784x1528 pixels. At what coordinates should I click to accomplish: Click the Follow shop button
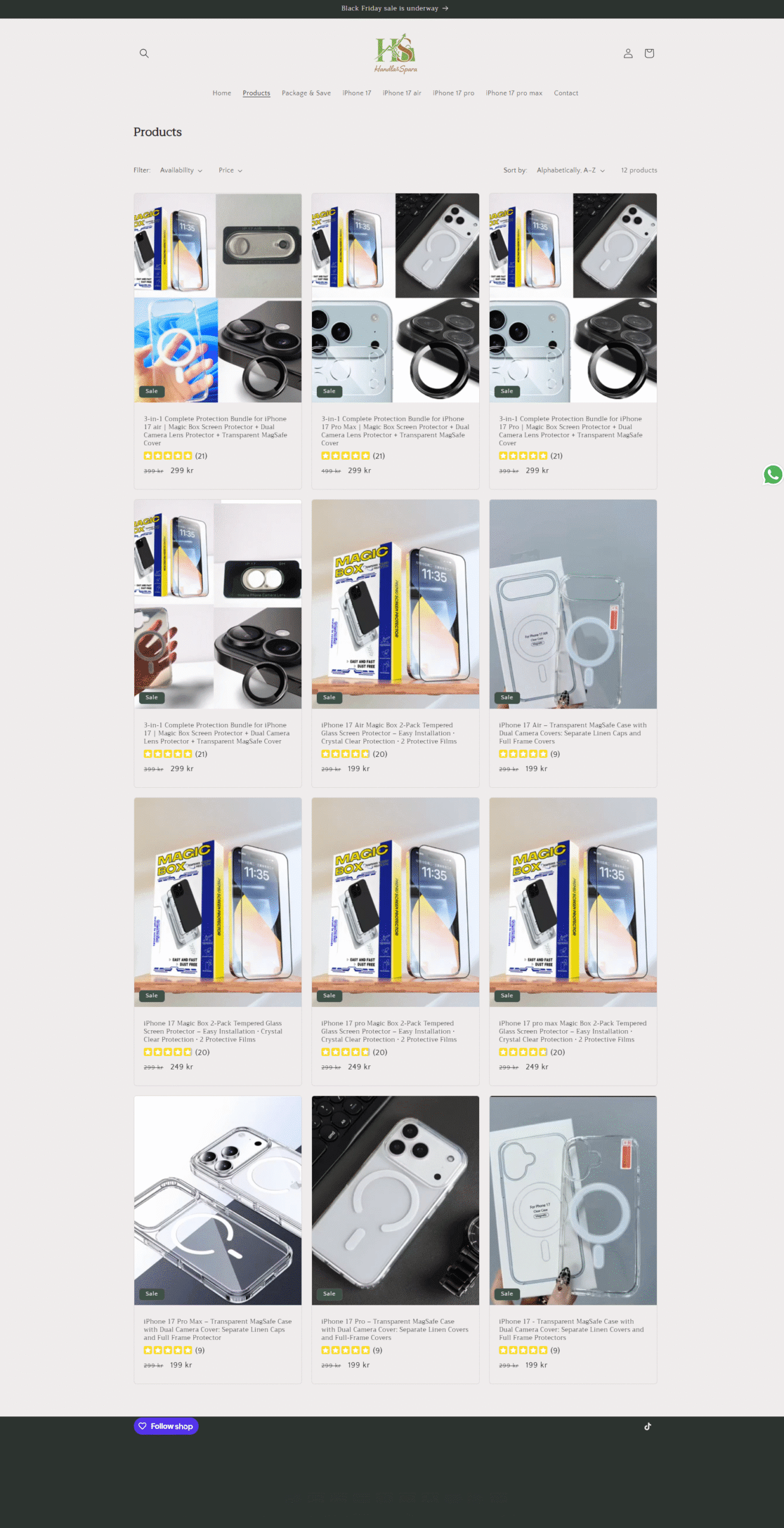coord(166,1426)
